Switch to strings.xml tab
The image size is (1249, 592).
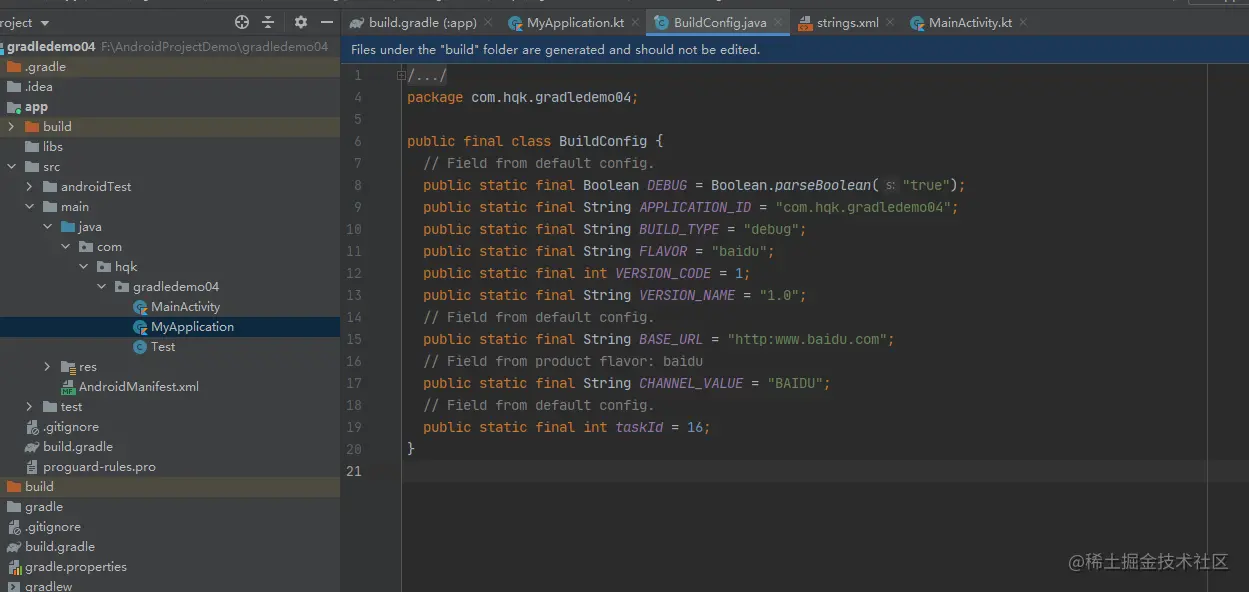(848, 22)
